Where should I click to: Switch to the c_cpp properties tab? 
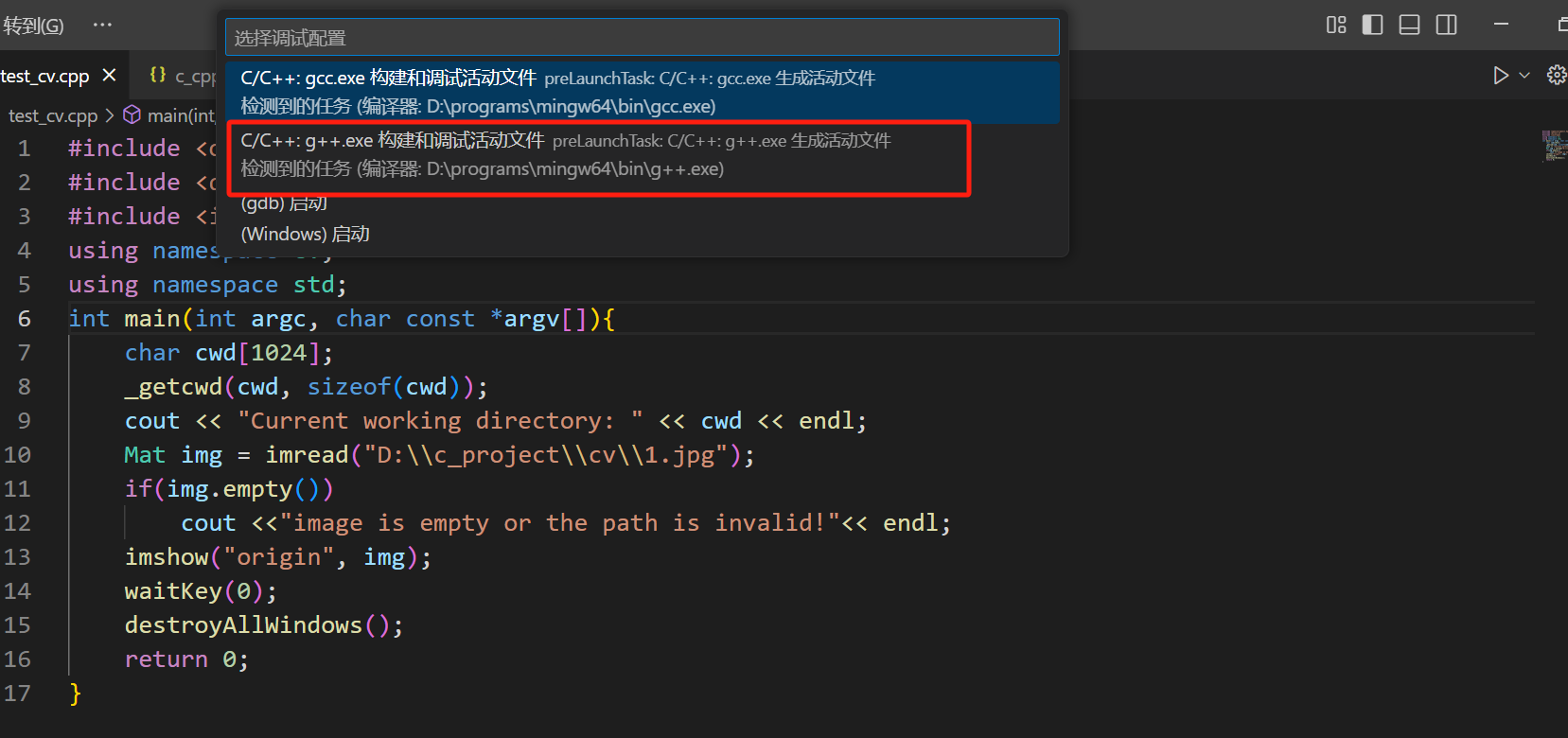tap(185, 76)
